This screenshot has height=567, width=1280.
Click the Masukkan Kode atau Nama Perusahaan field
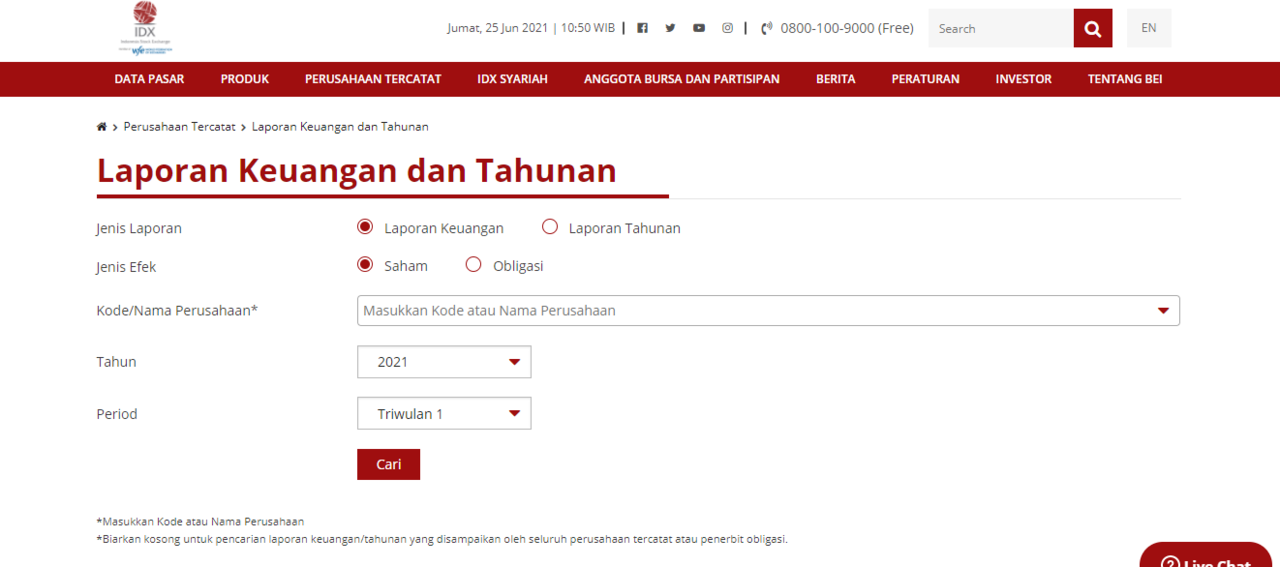click(768, 311)
